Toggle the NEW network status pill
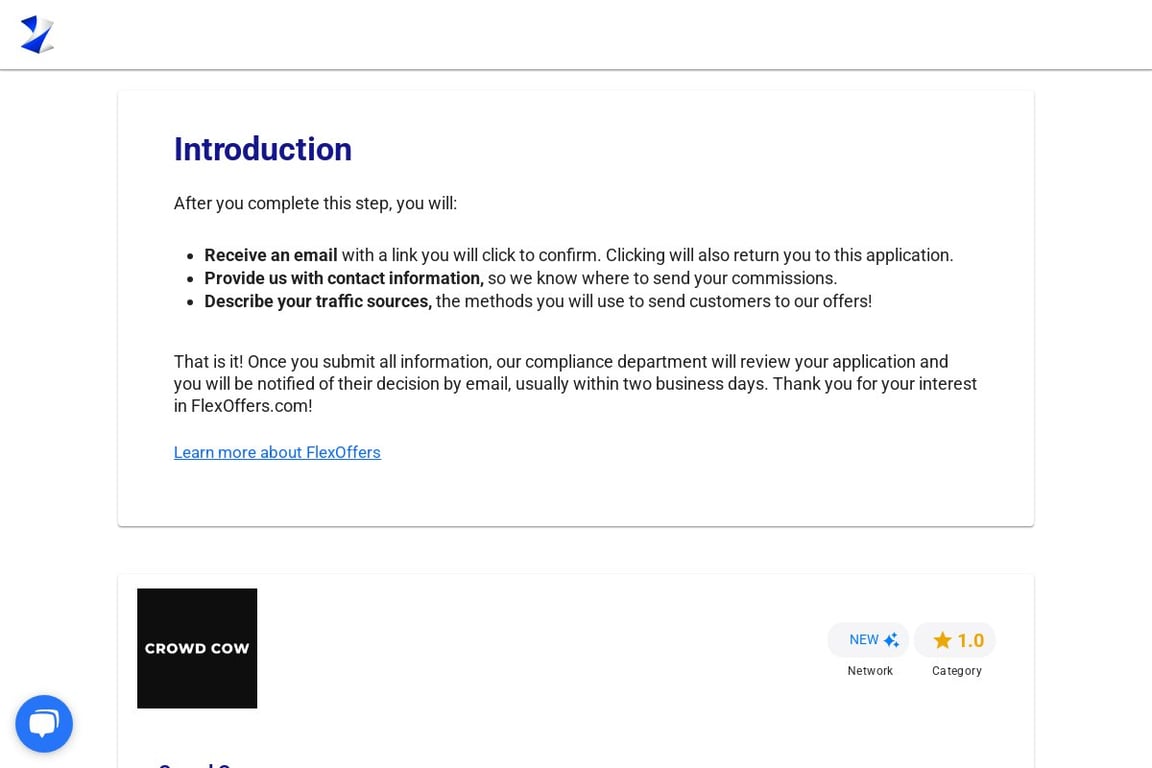The height and width of the screenshot is (768, 1152). coord(868,639)
